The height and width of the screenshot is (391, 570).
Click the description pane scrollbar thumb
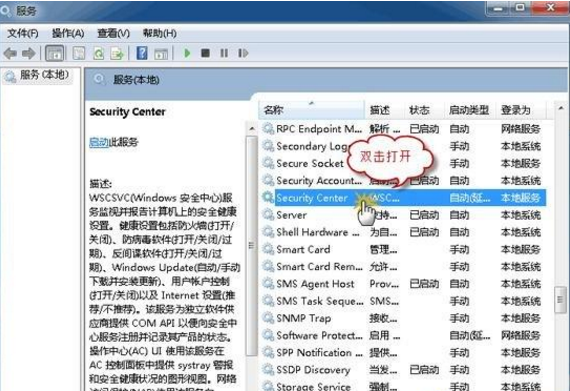tap(251, 246)
